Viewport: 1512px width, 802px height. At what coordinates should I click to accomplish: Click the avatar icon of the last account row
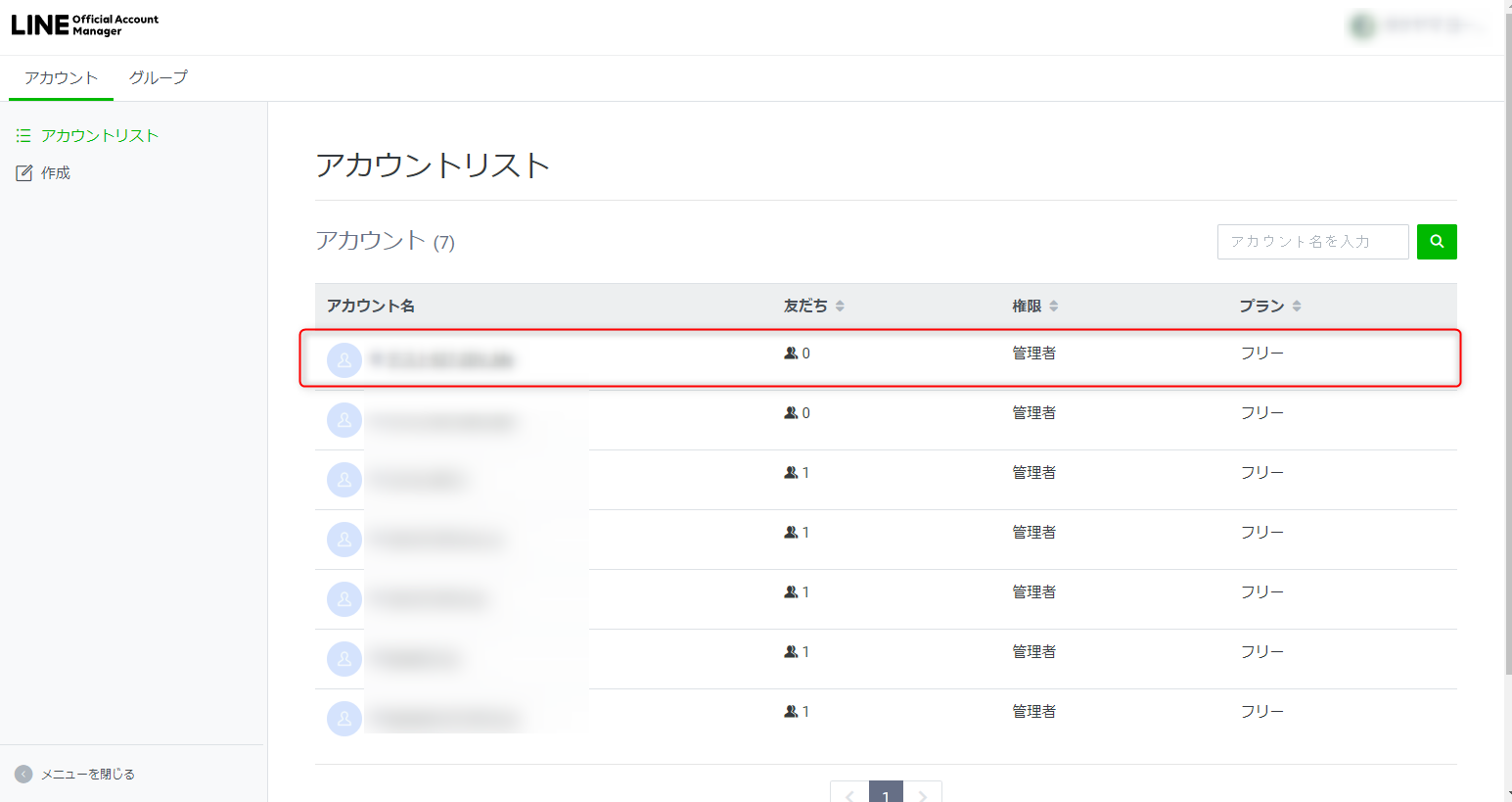[344, 719]
